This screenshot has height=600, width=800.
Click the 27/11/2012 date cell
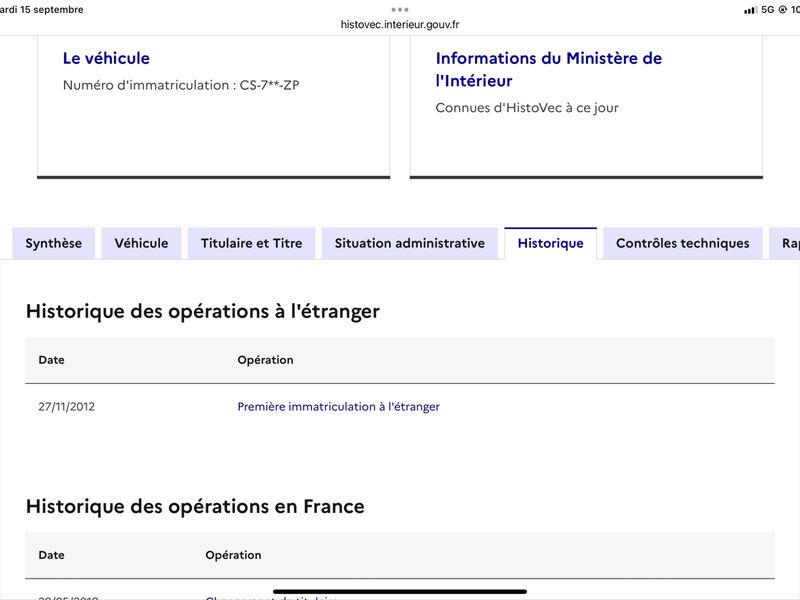[66, 407]
